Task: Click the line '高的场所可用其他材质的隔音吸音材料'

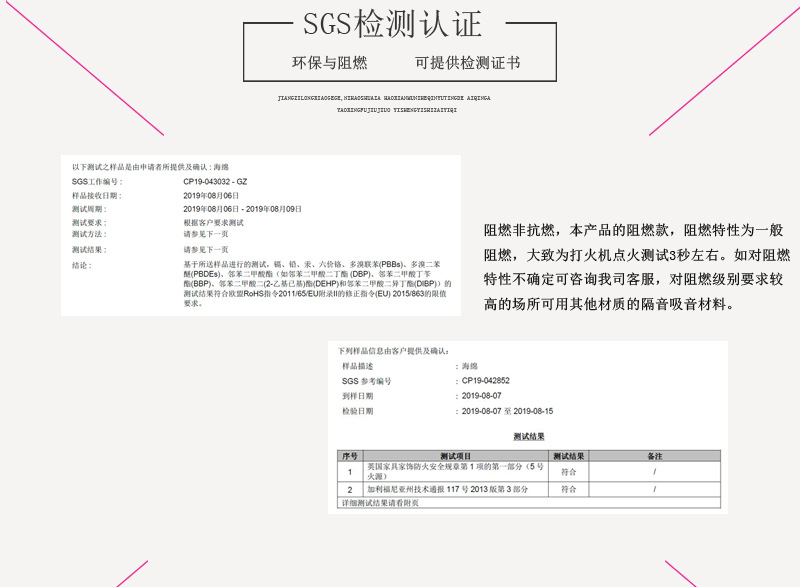Action: tap(609, 304)
